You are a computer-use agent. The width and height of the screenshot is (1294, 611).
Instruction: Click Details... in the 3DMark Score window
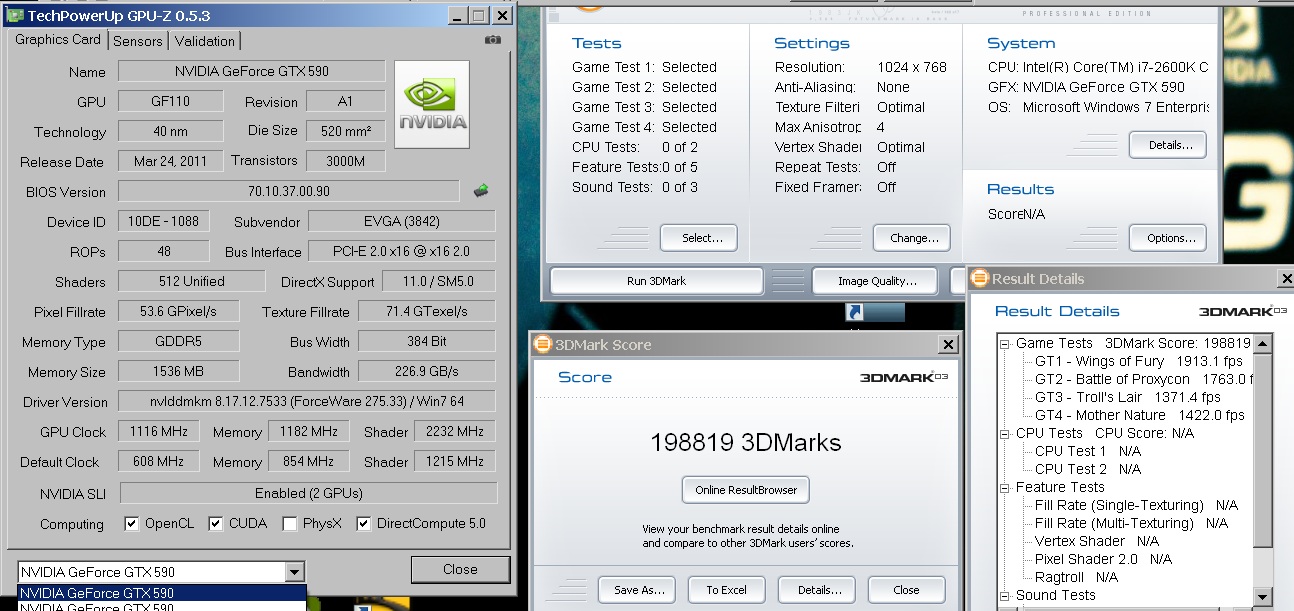pos(816,590)
